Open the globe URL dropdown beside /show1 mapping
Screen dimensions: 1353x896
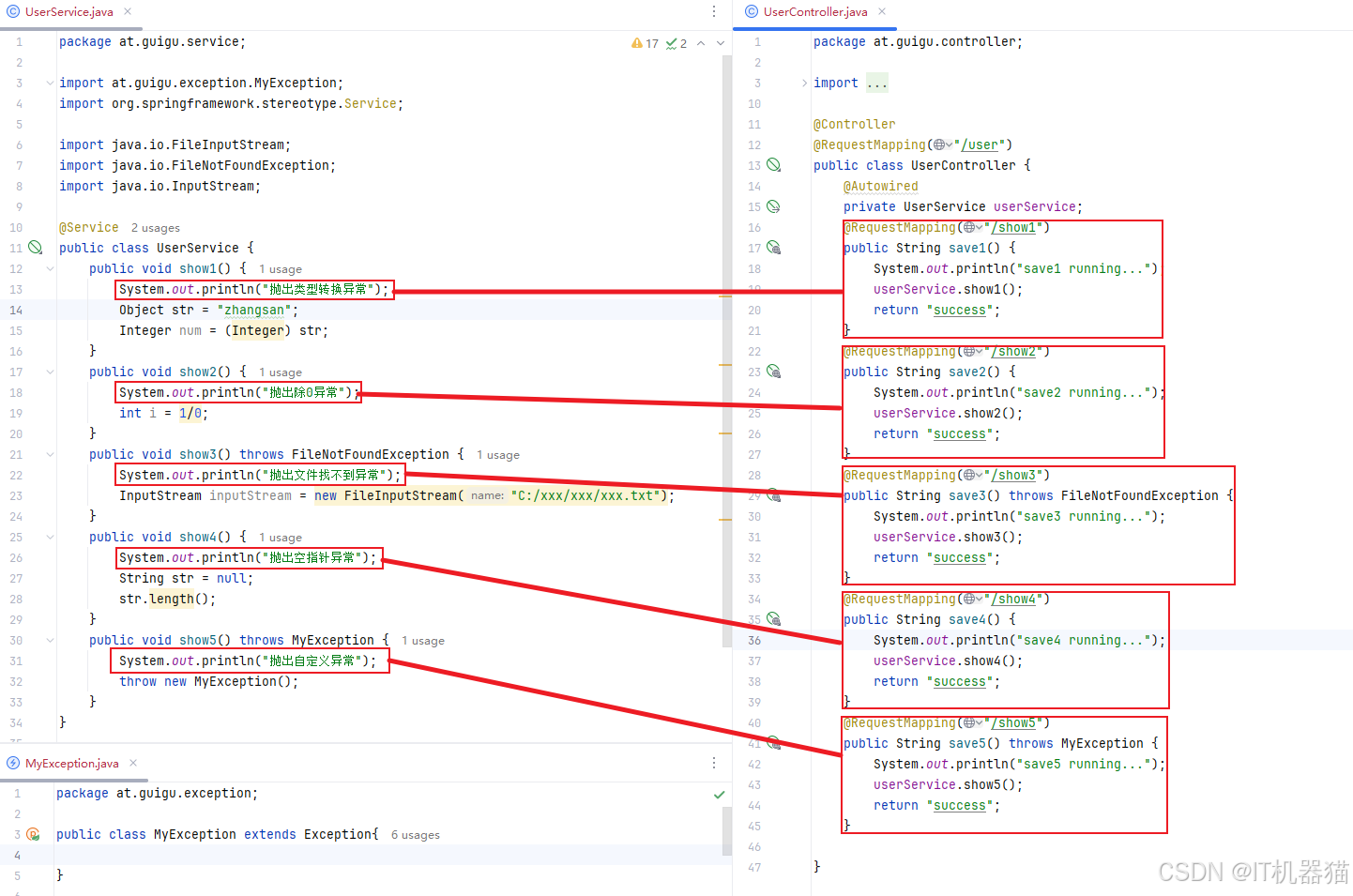click(x=973, y=227)
